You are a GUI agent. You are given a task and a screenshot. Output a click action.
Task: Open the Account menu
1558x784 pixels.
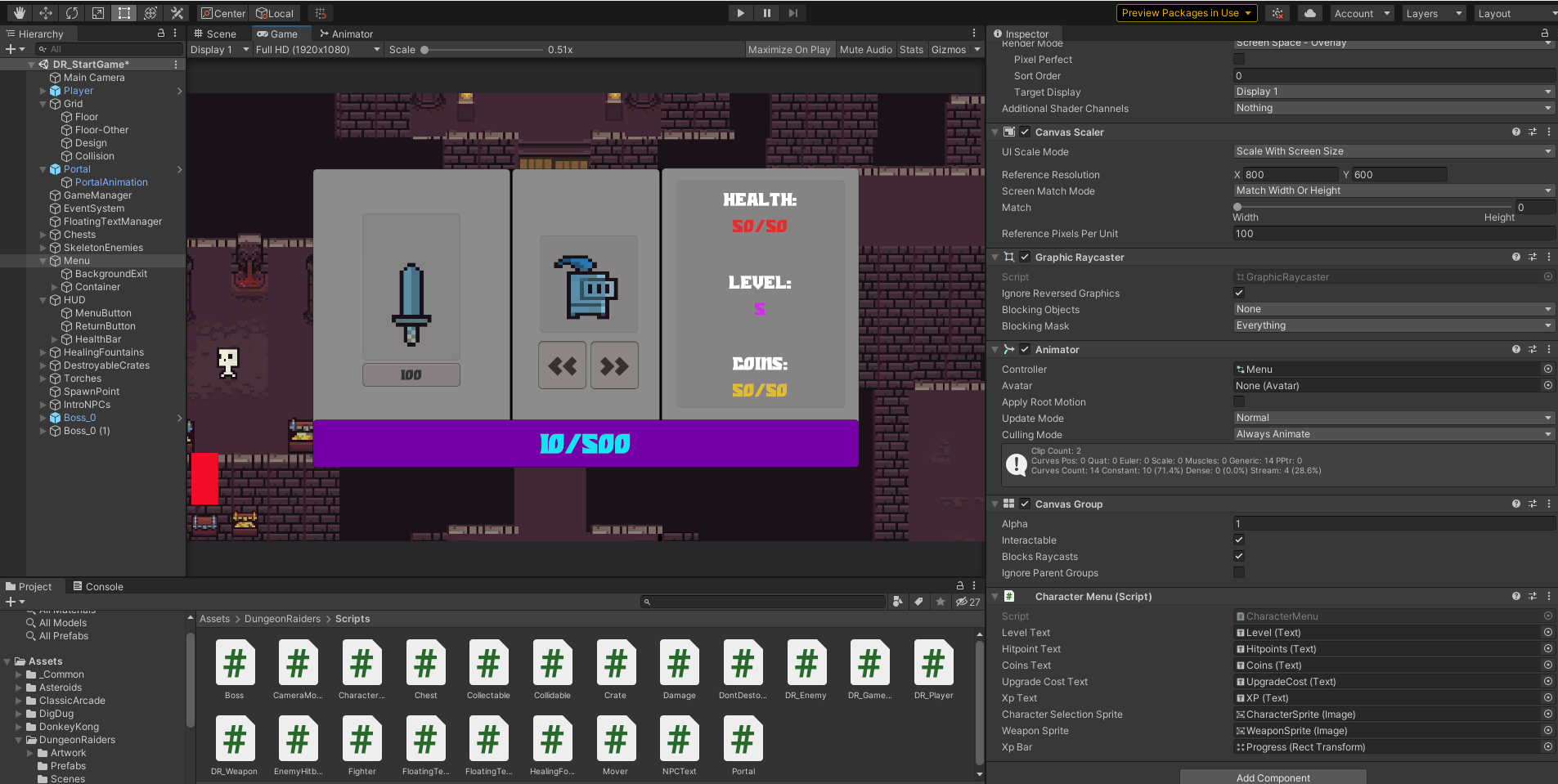click(x=1362, y=13)
